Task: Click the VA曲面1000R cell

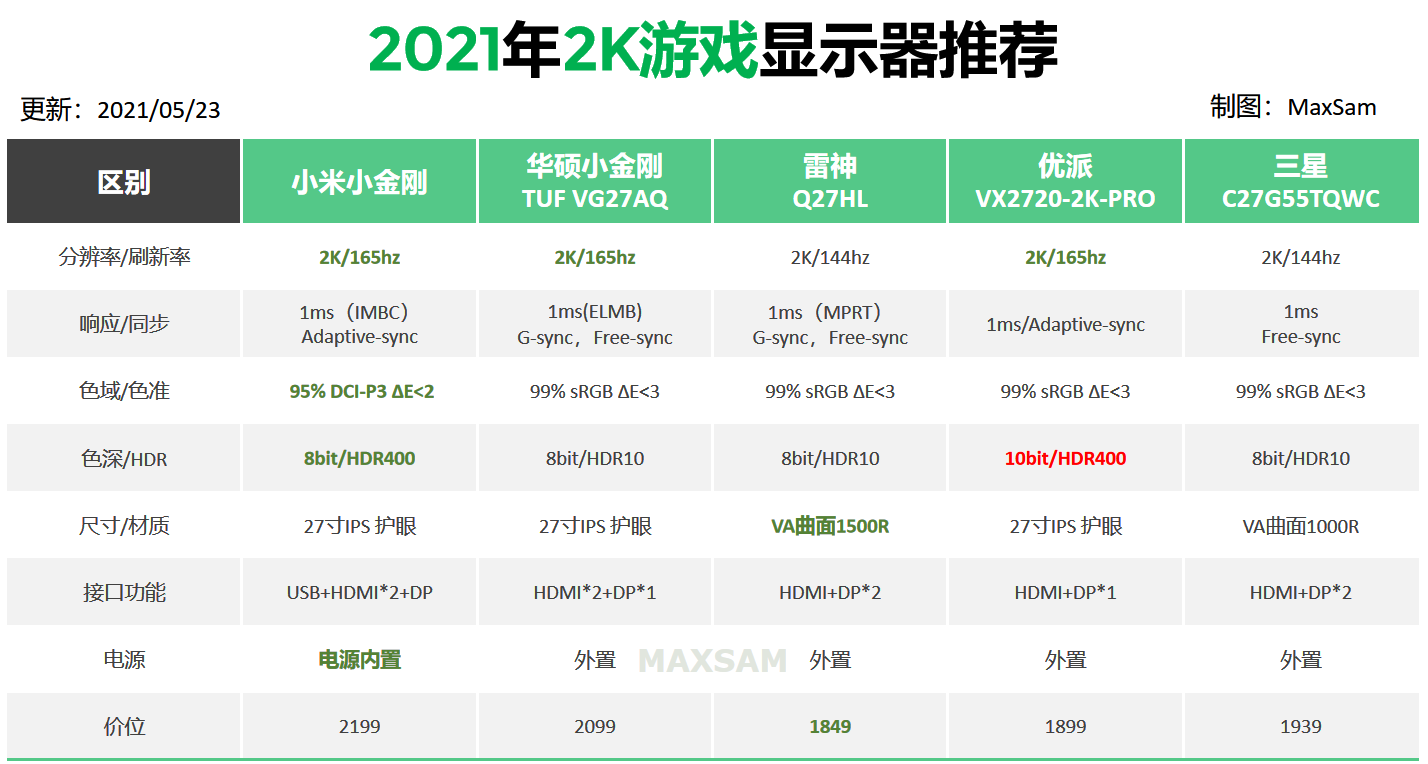Action: pyautogui.click(x=1301, y=525)
